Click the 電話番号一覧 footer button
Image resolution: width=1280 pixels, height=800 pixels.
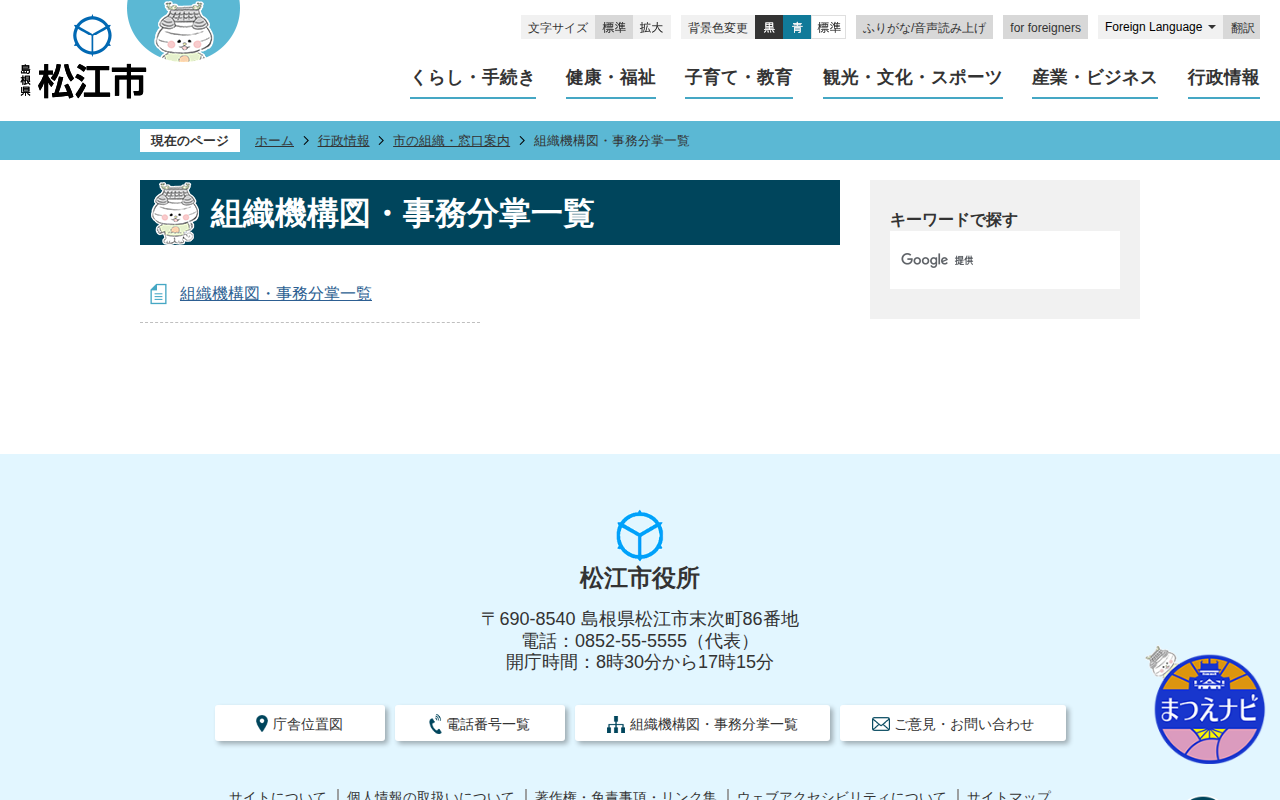click(x=480, y=724)
